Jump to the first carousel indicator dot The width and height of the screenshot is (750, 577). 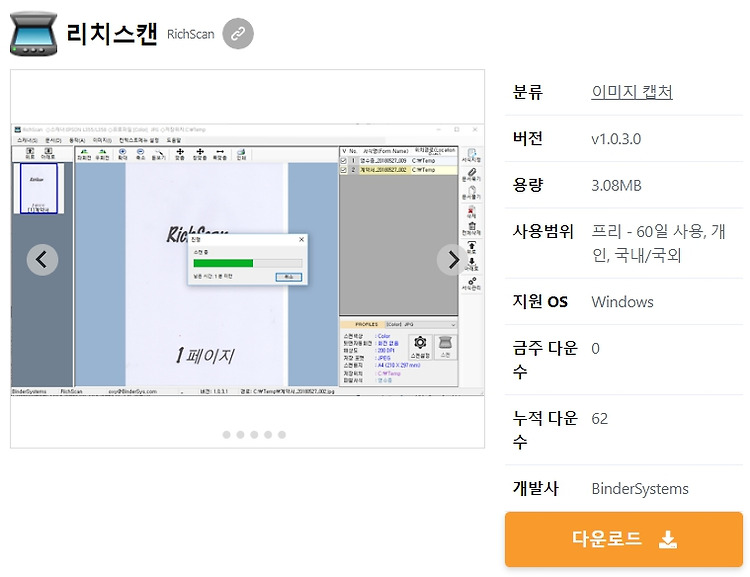click(227, 434)
